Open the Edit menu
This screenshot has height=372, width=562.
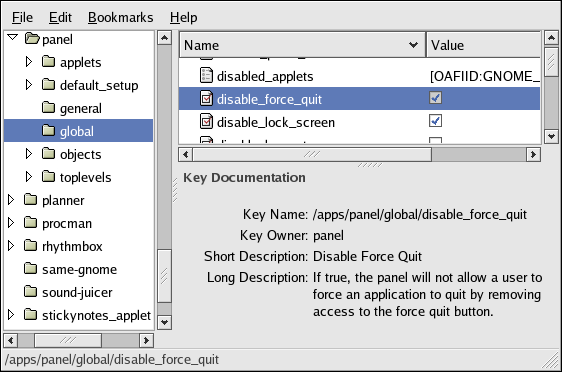click(x=60, y=17)
